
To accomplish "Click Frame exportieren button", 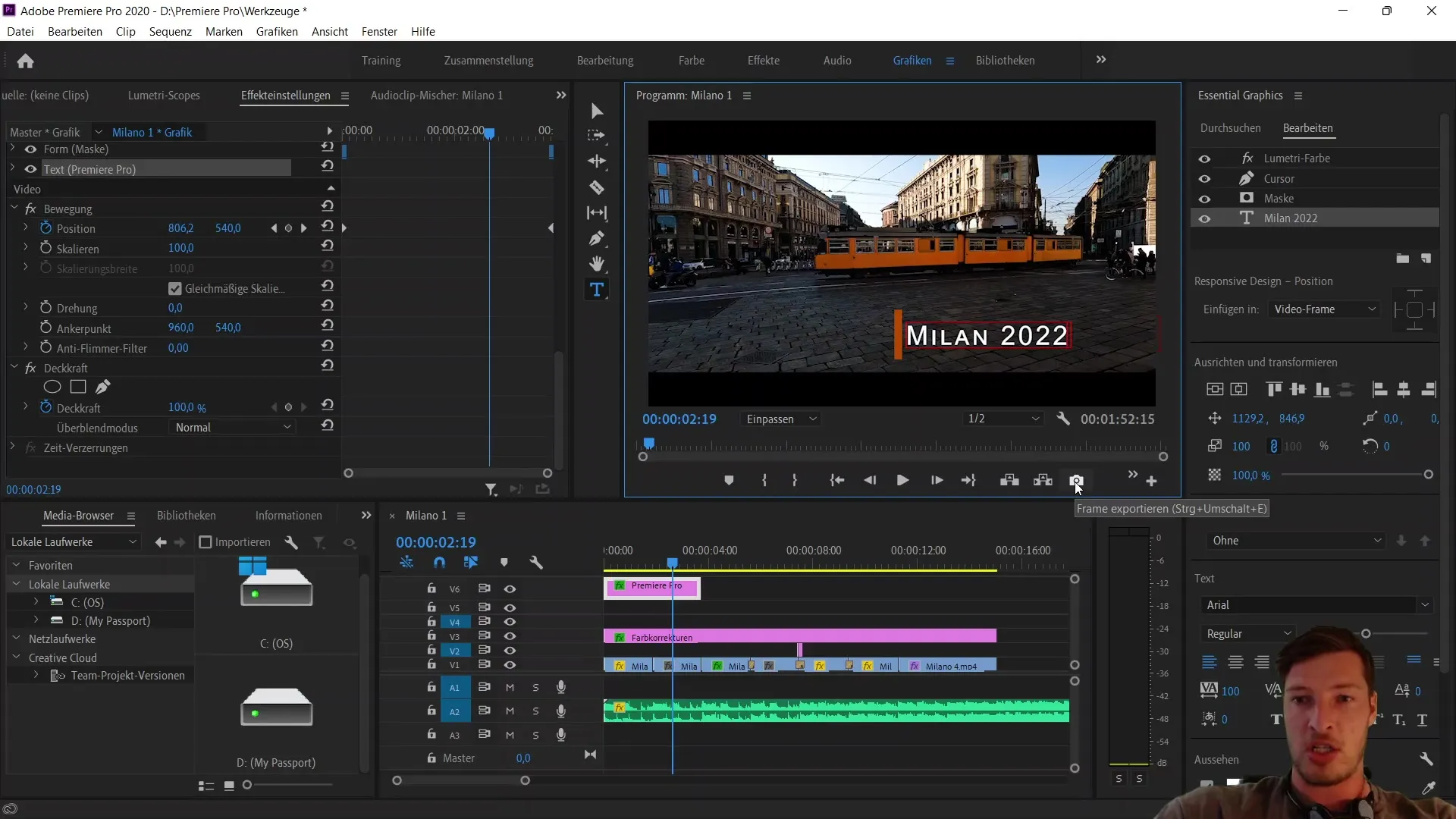I will pyautogui.click(x=1076, y=481).
